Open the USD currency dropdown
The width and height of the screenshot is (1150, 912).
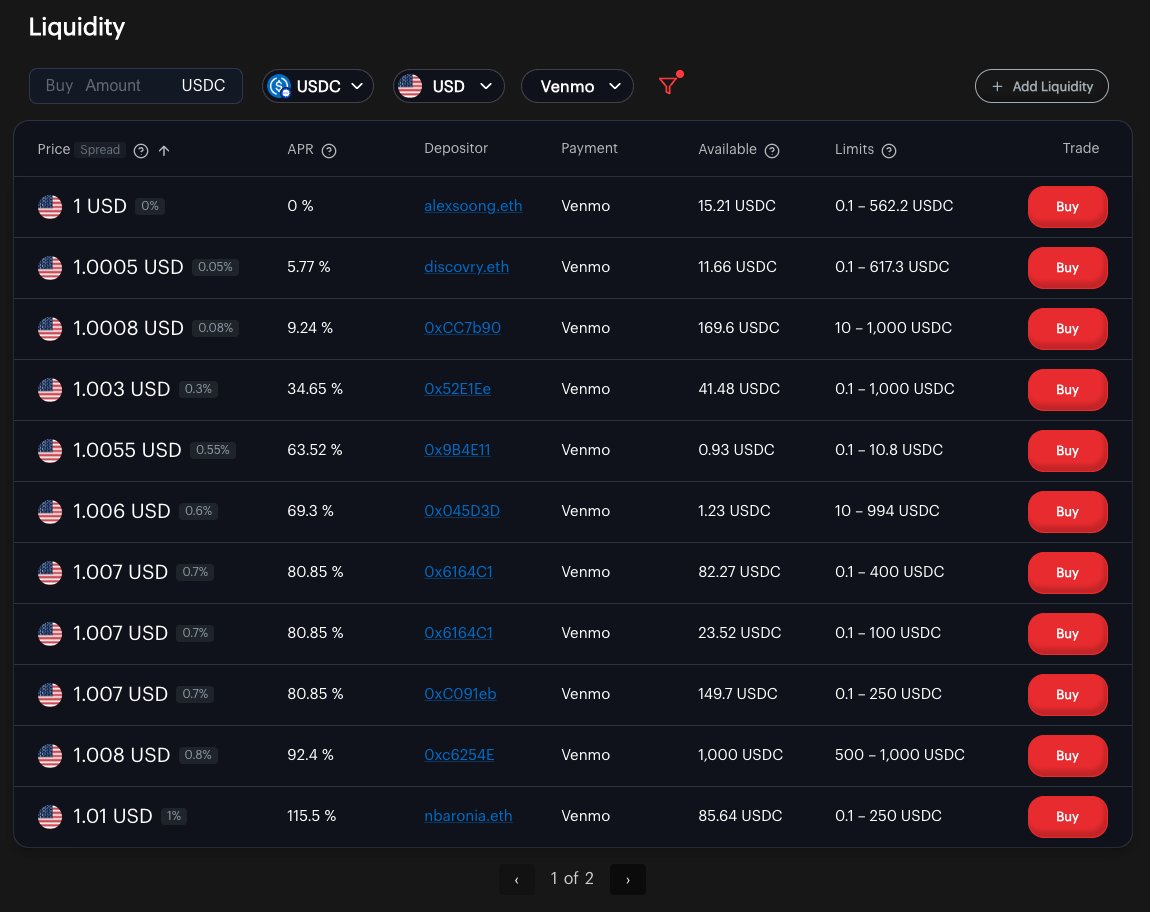point(448,86)
